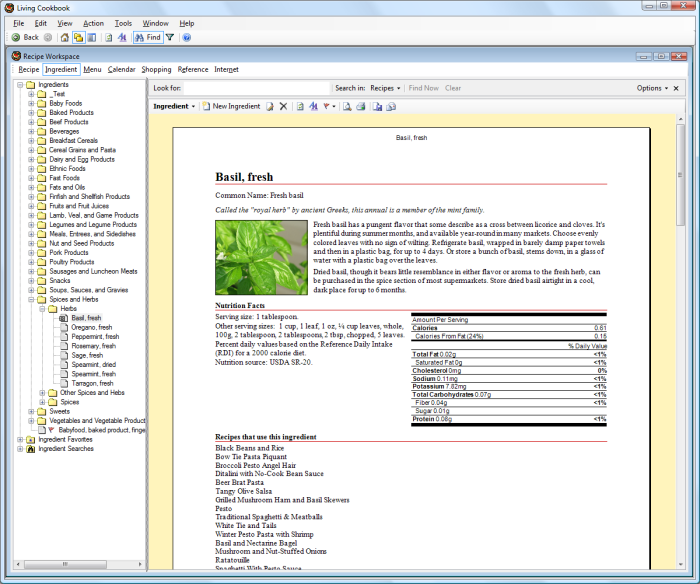Select the Sweets folder

click(x=59, y=411)
